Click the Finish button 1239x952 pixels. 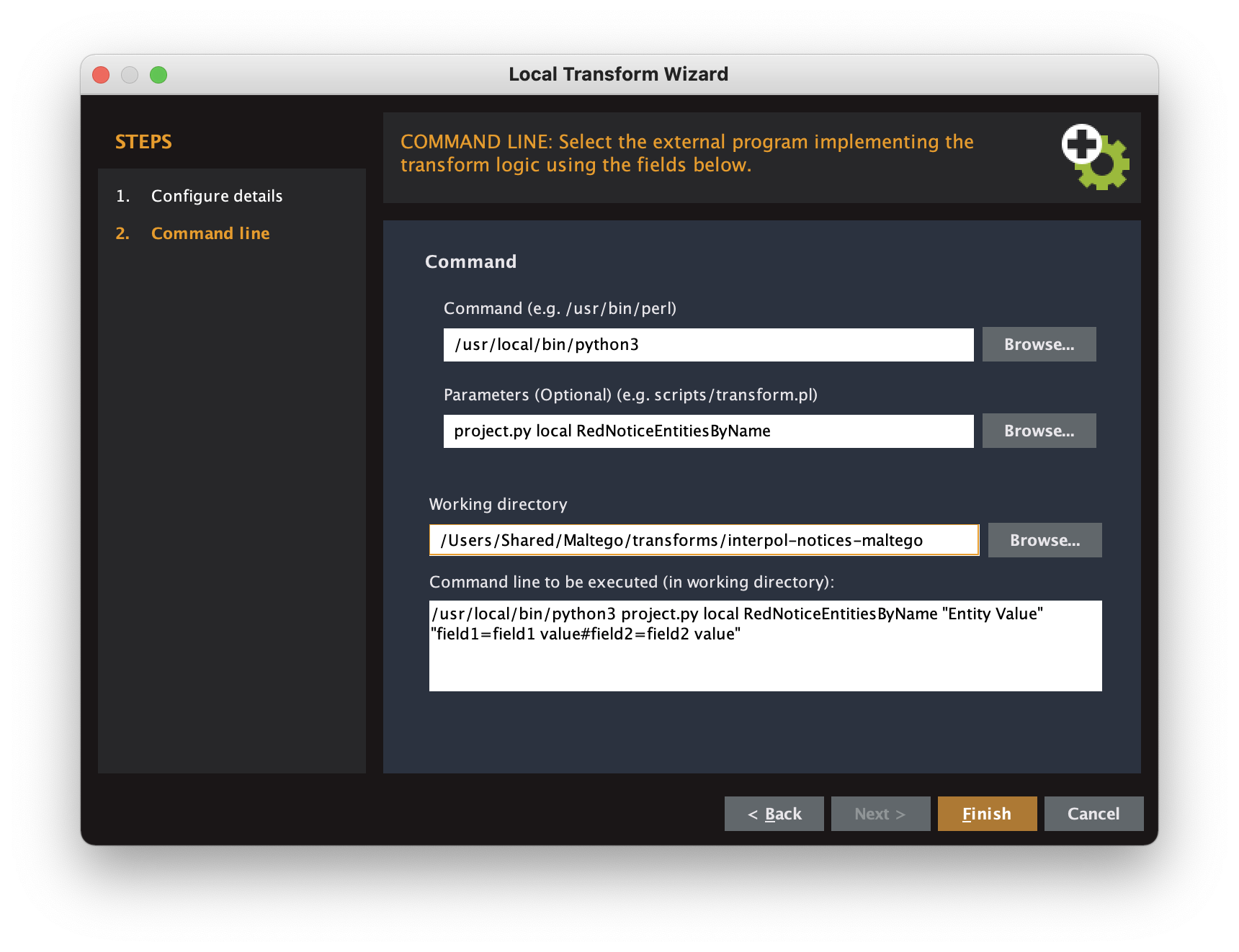tap(987, 814)
